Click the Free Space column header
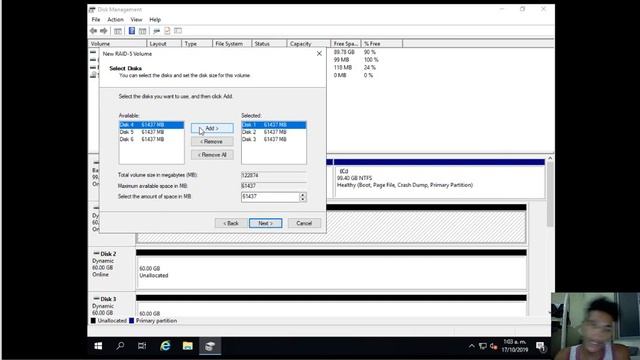The width and height of the screenshot is (640, 360). (x=346, y=44)
